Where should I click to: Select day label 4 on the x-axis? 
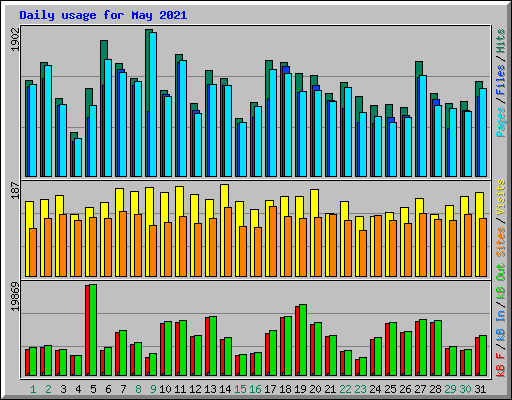tap(78, 389)
